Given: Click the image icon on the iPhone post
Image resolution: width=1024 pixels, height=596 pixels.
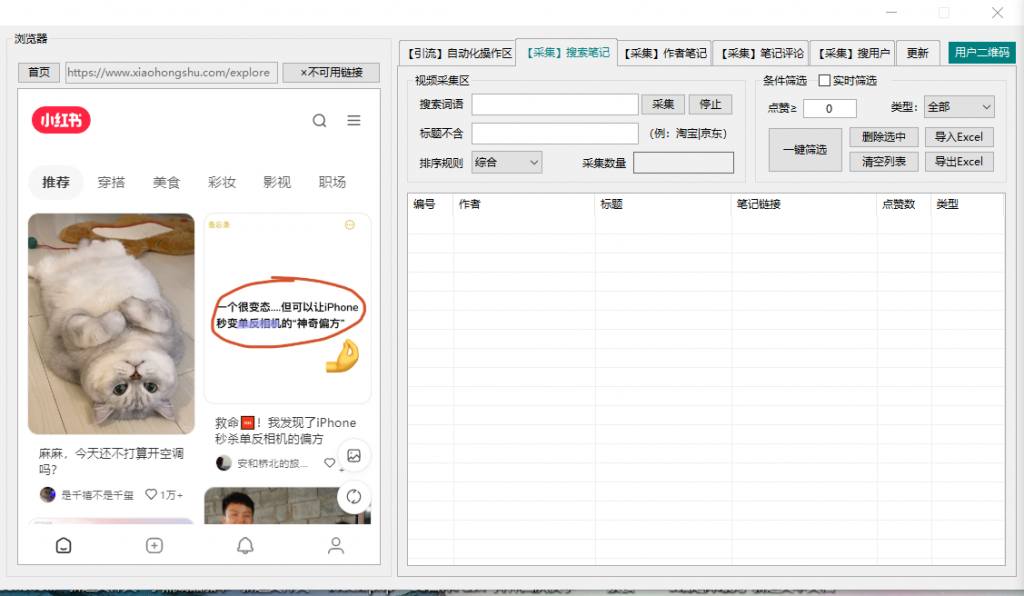Looking at the screenshot, I should 354,456.
